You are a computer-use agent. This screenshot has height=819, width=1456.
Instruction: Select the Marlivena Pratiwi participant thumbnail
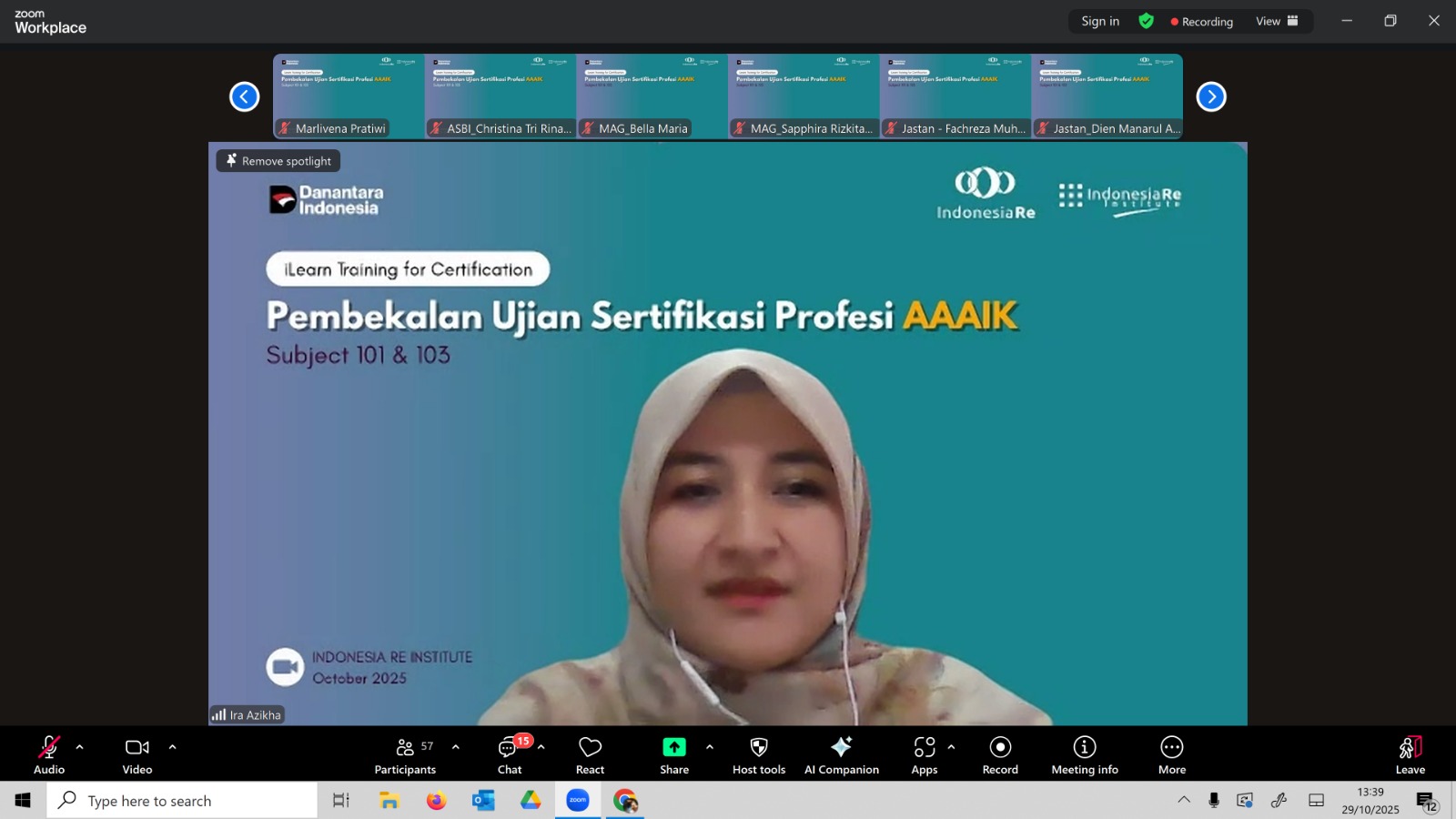pos(349,96)
